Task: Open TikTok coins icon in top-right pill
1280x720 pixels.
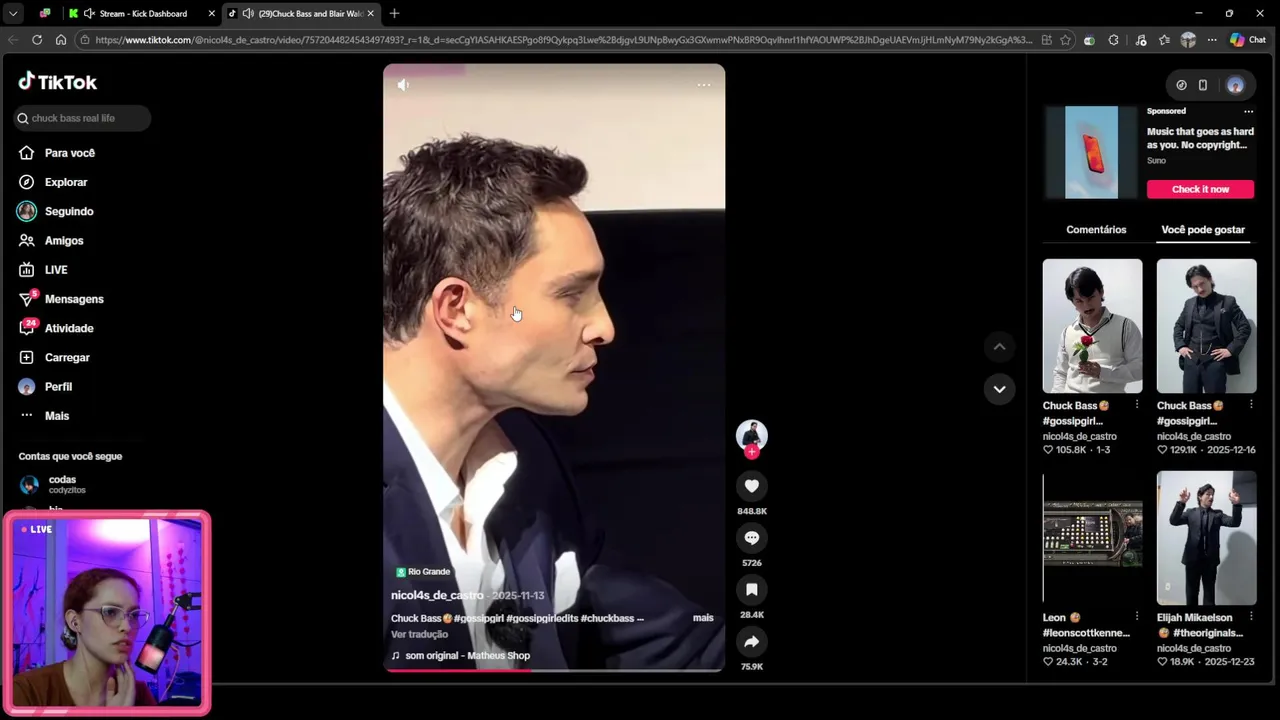Action: (x=1181, y=85)
